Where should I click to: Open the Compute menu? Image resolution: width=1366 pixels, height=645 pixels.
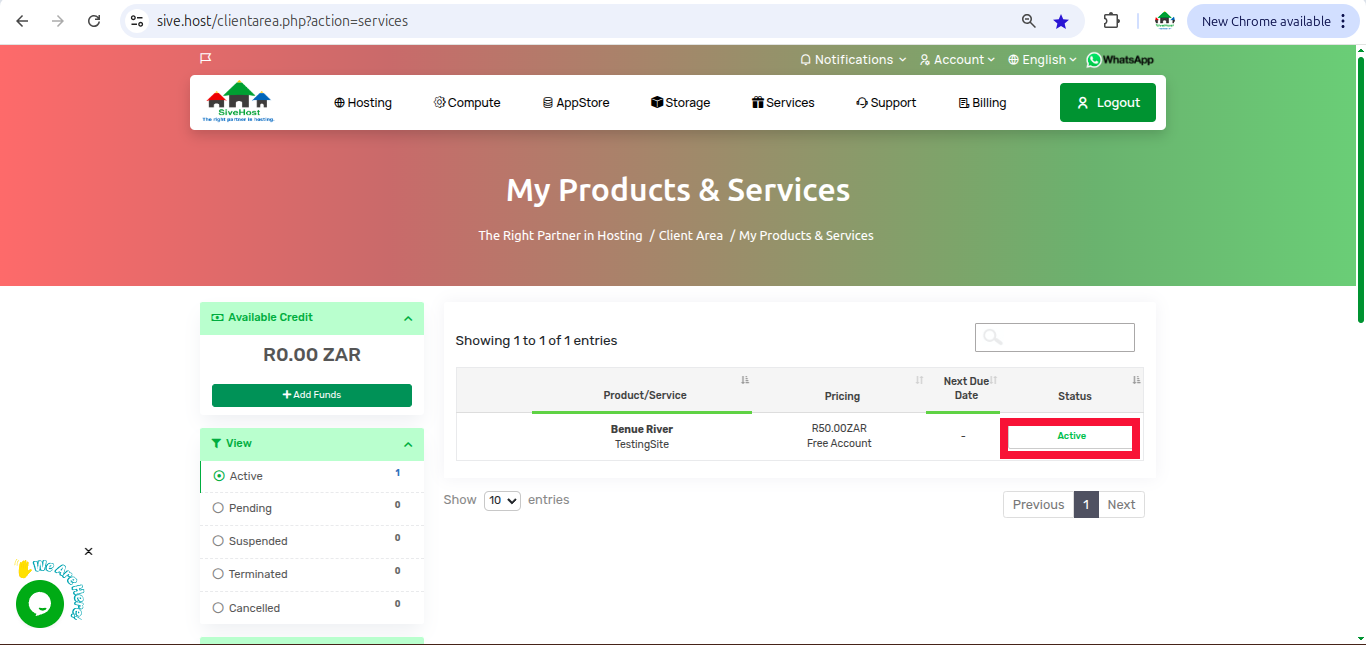click(467, 102)
